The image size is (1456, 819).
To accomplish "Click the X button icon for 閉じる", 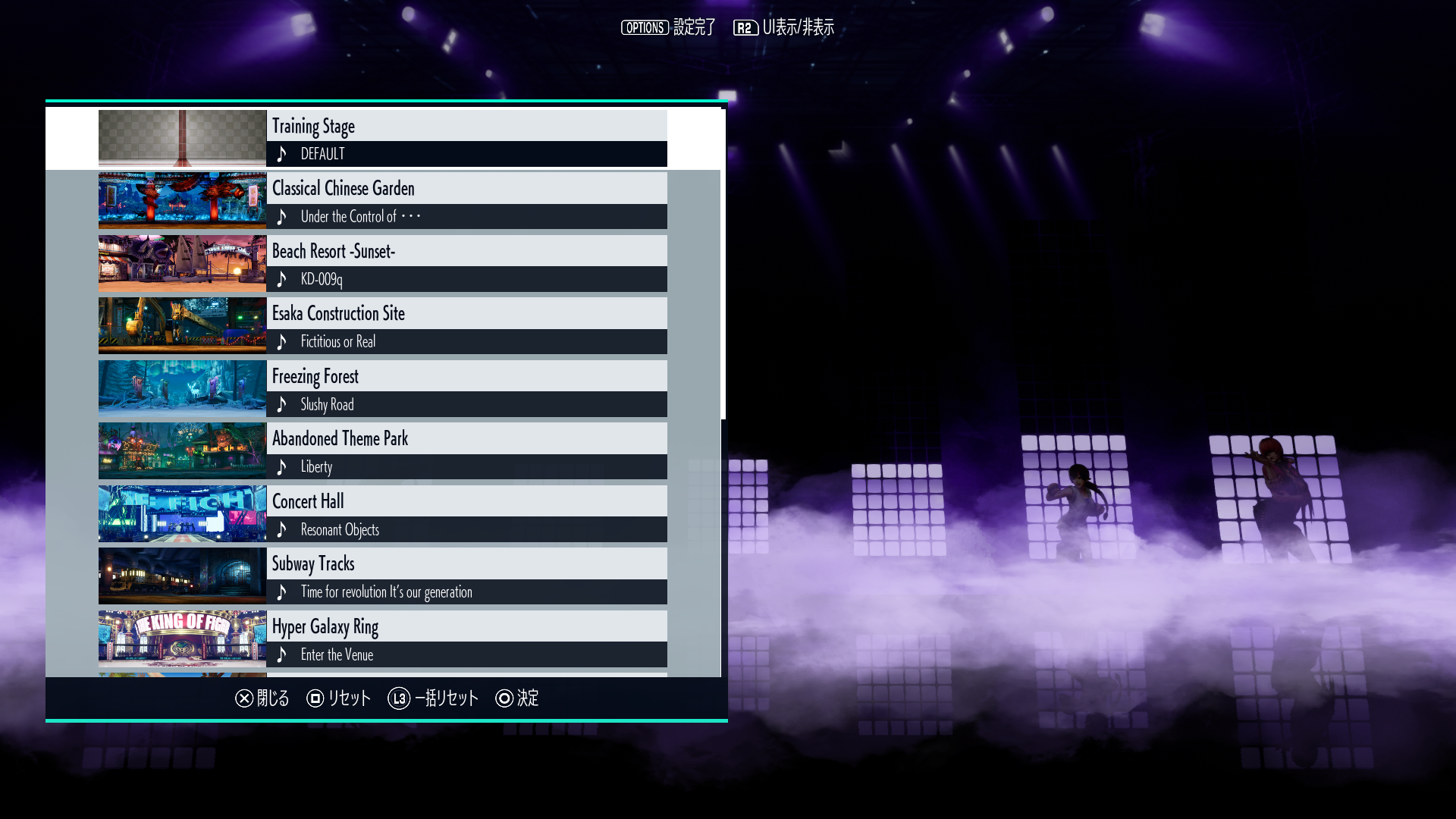I will pyautogui.click(x=244, y=698).
